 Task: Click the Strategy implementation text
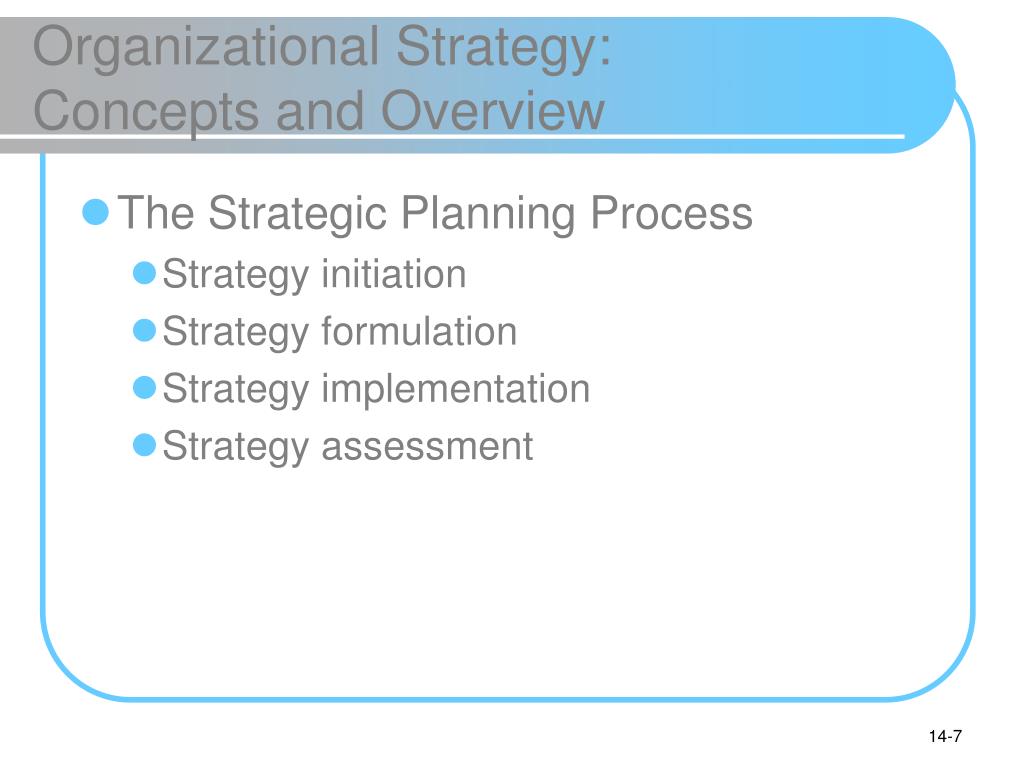pyautogui.click(x=376, y=389)
